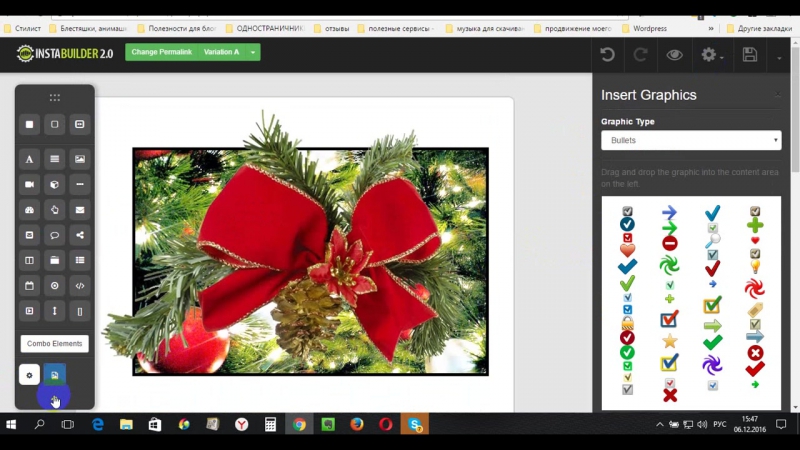Viewport: 800px width, 450px height.
Task: Select the vertical spacer arrows tool
Action: [x=55, y=311]
